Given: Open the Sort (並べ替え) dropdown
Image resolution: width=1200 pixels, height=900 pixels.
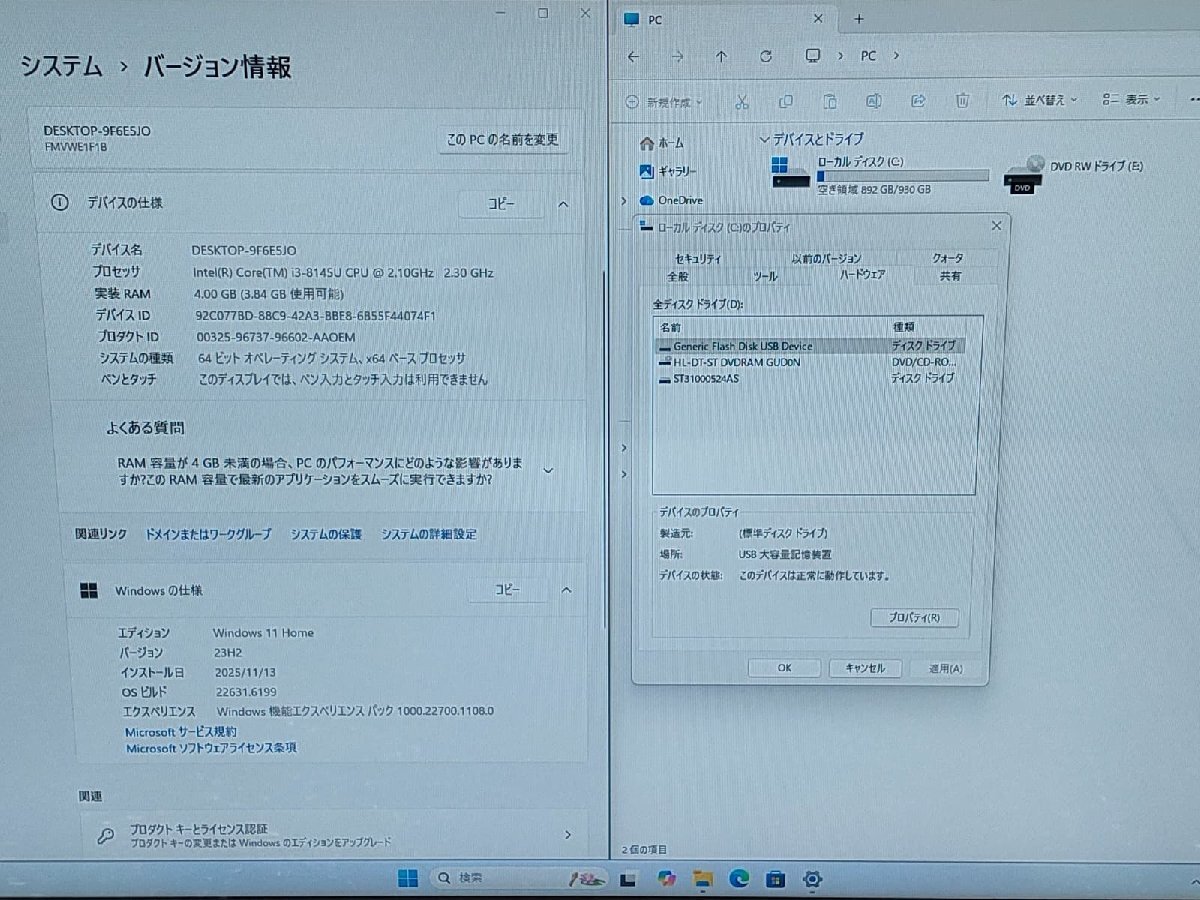Looking at the screenshot, I should (1040, 100).
